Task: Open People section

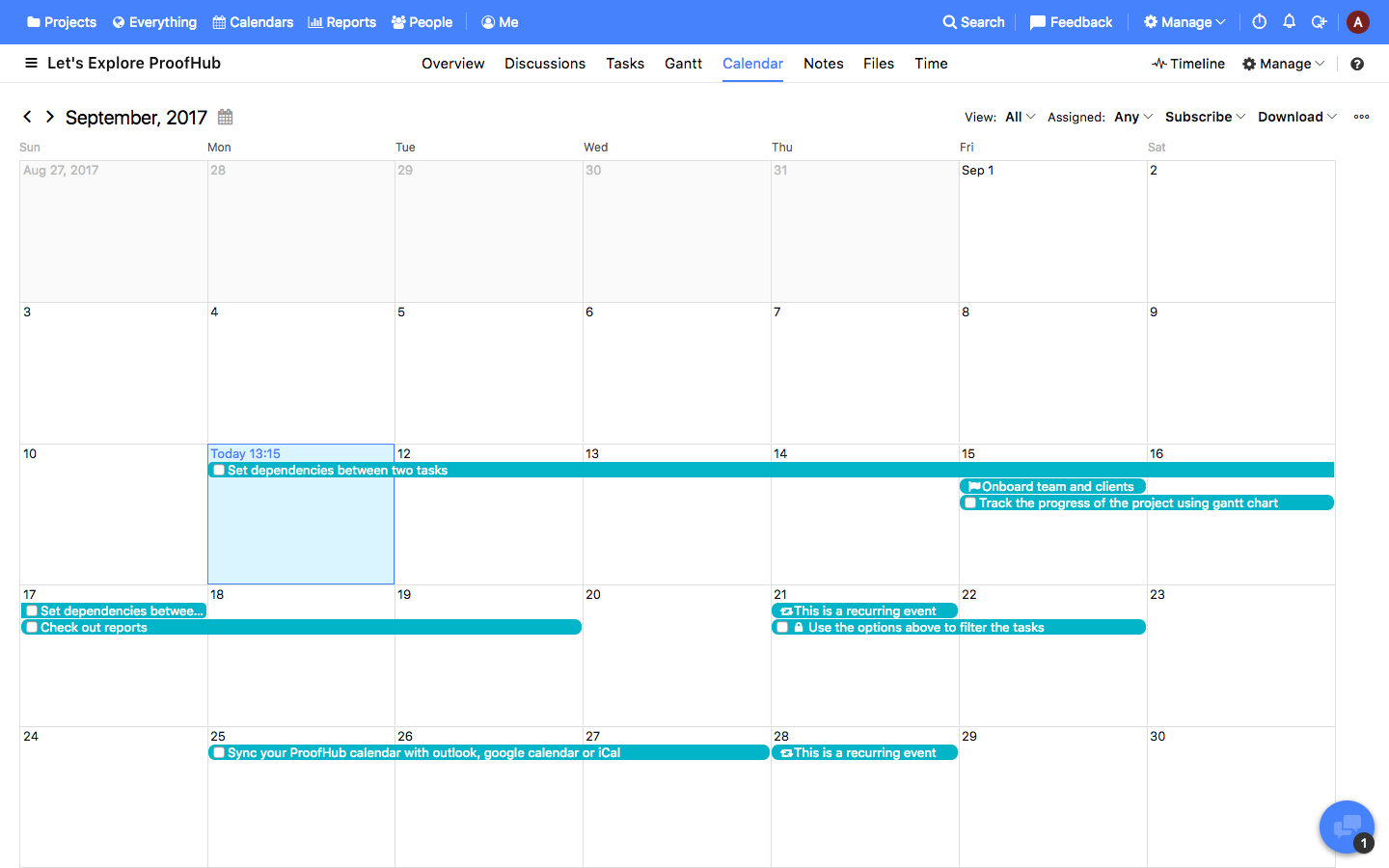Action: pos(422,22)
